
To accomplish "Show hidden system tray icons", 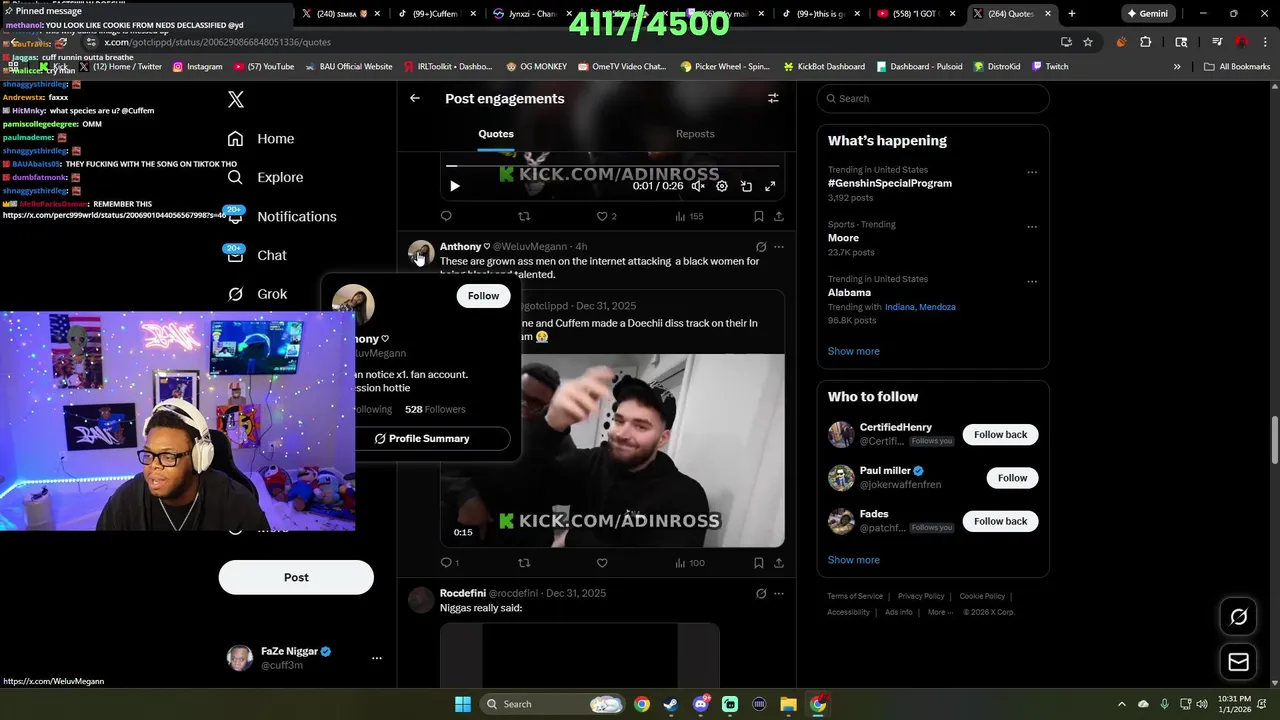I will pyautogui.click(x=1121, y=704).
